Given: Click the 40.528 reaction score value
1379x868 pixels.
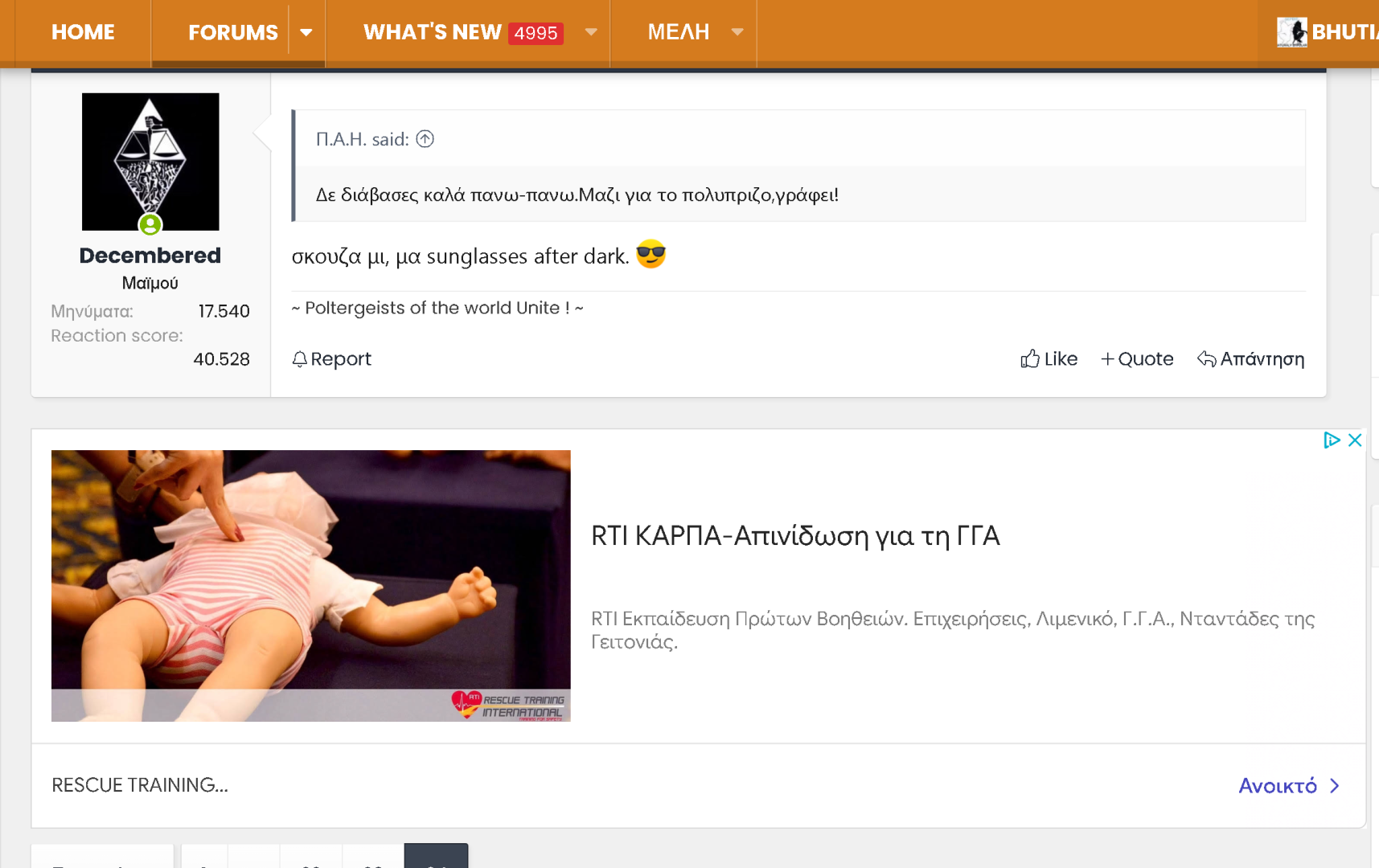Looking at the screenshot, I should [222, 359].
